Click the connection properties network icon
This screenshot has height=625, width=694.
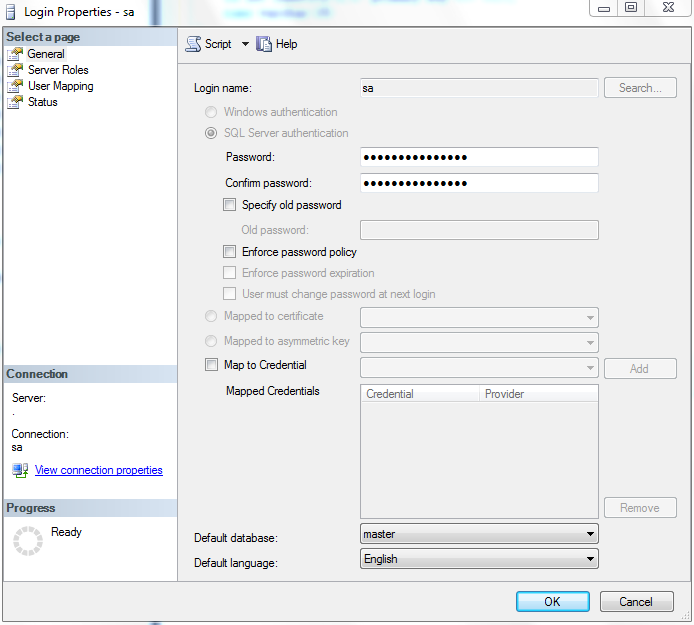pos(20,470)
